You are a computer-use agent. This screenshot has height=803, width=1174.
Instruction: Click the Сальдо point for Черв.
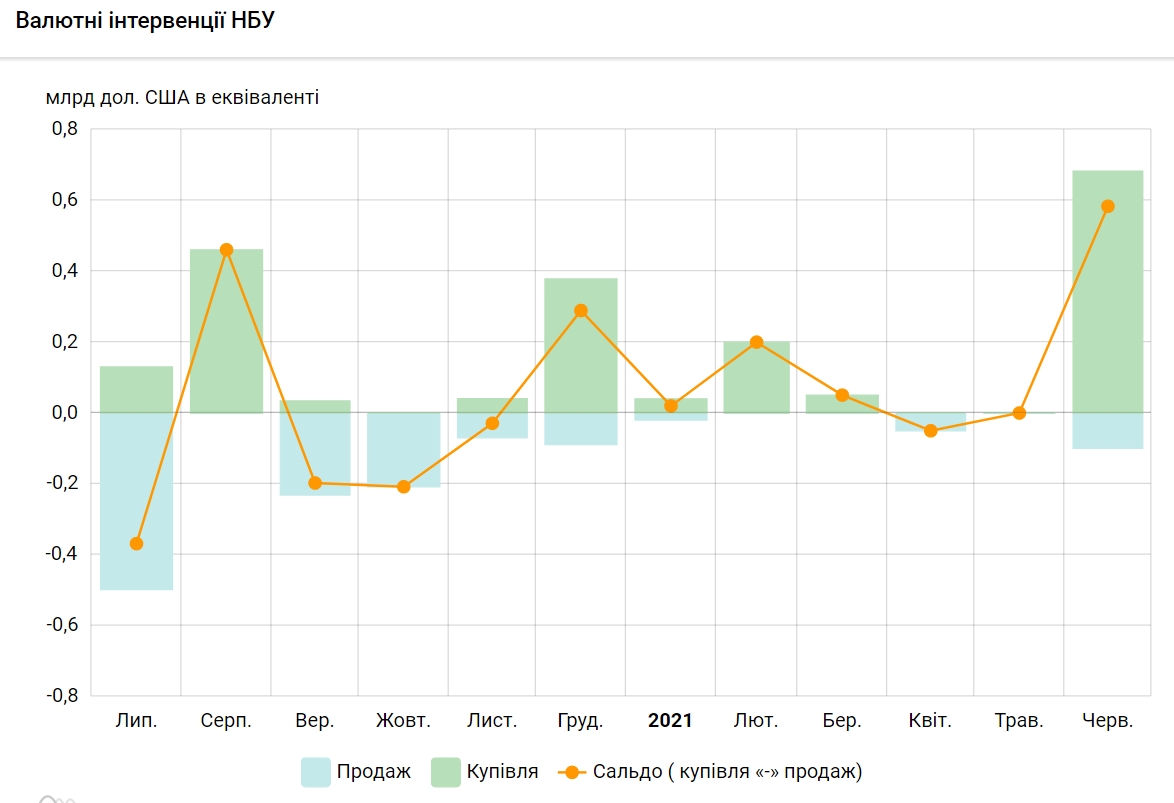[1107, 207]
